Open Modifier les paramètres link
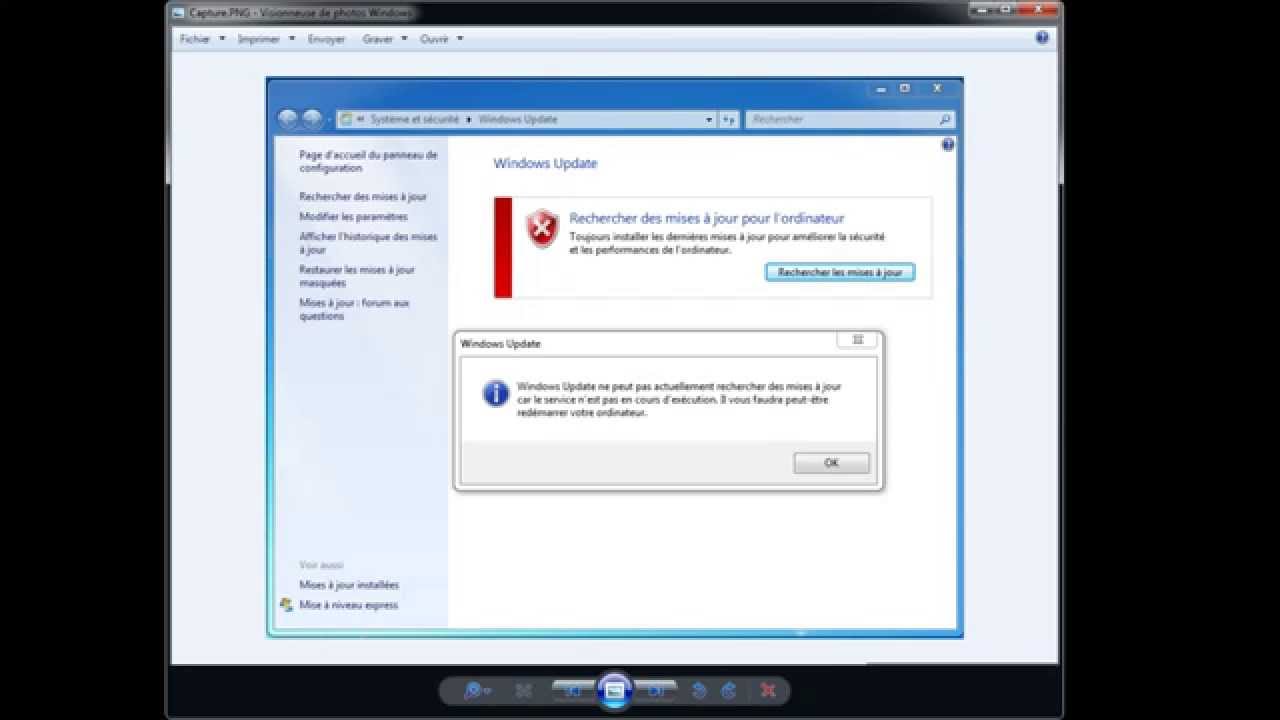Viewport: 1280px width, 720px height. [353, 216]
